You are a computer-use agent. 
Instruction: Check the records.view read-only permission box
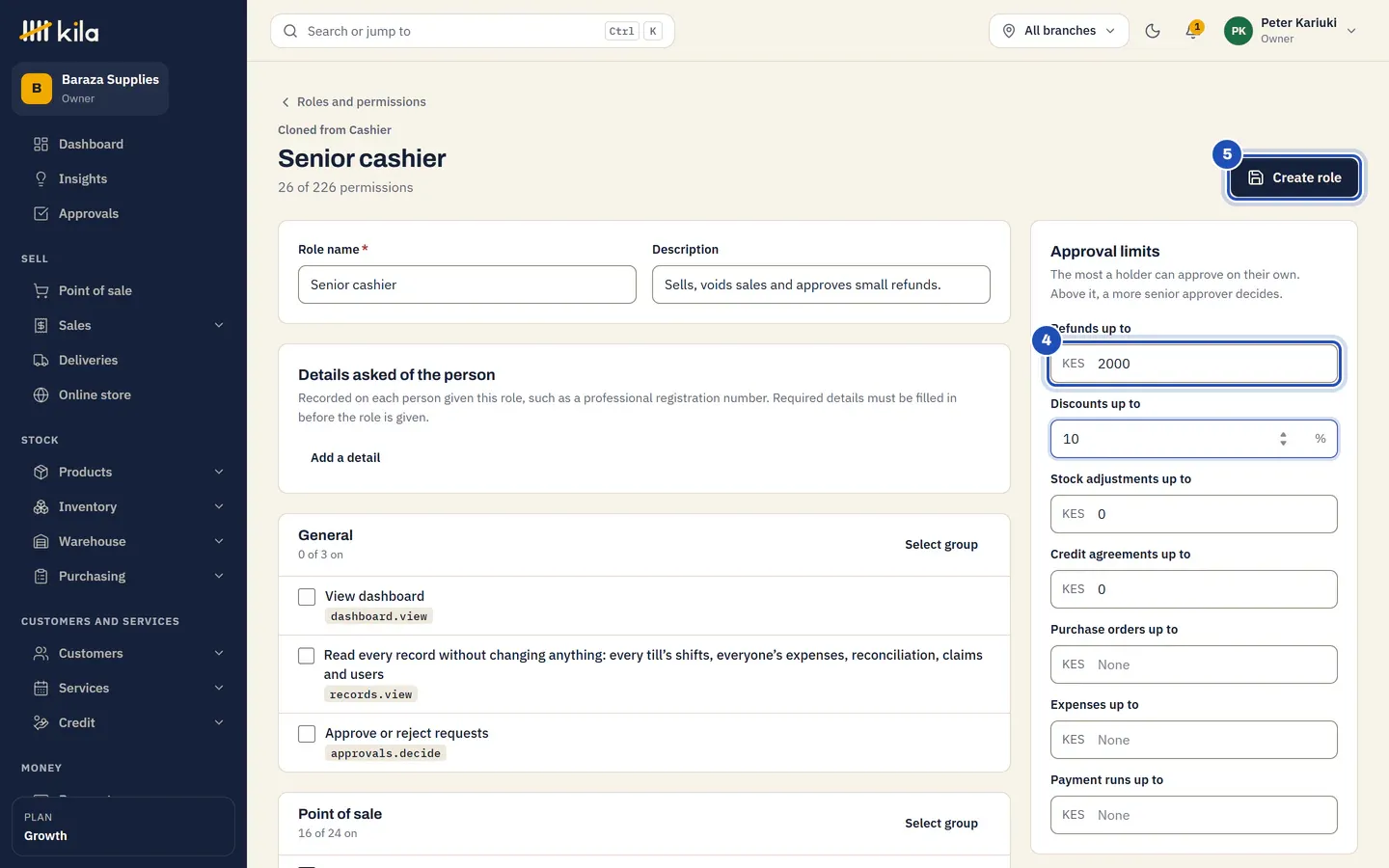coord(307,656)
